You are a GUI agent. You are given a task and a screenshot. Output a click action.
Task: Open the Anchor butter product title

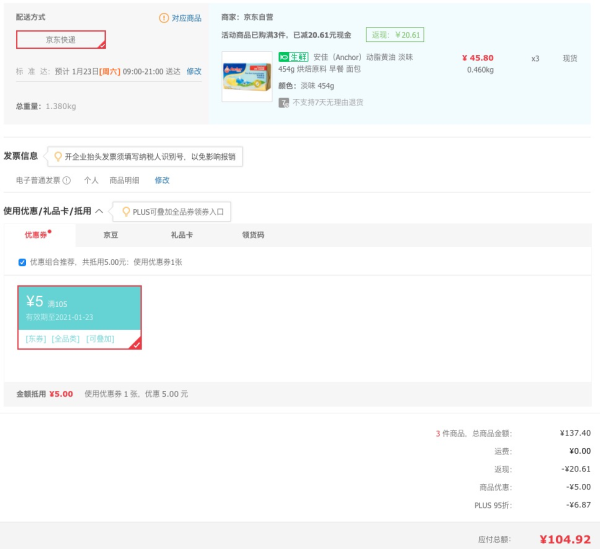click(x=346, y=63)
